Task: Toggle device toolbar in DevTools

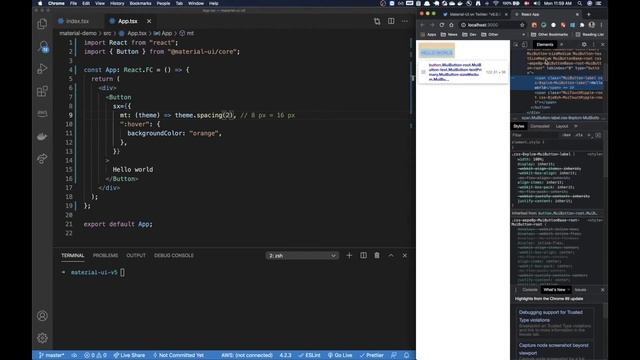Action: pyautogui.click(x=524, y=44)
